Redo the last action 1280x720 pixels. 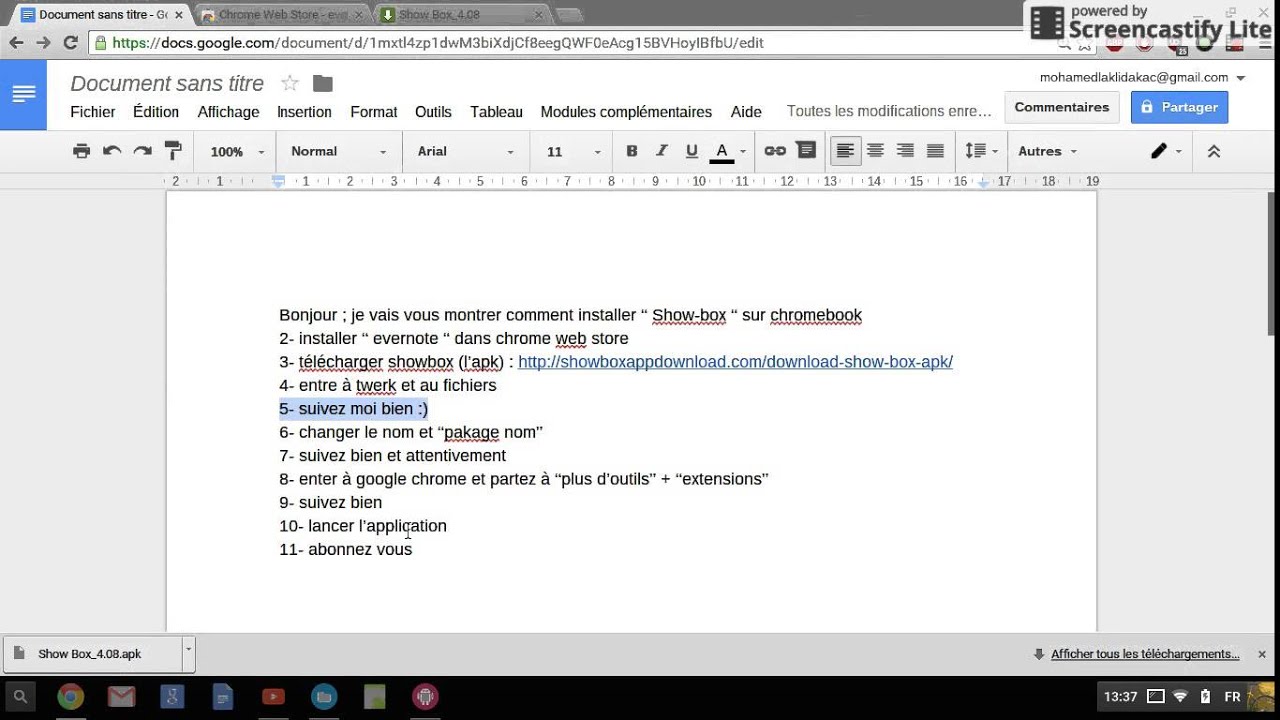143,151
